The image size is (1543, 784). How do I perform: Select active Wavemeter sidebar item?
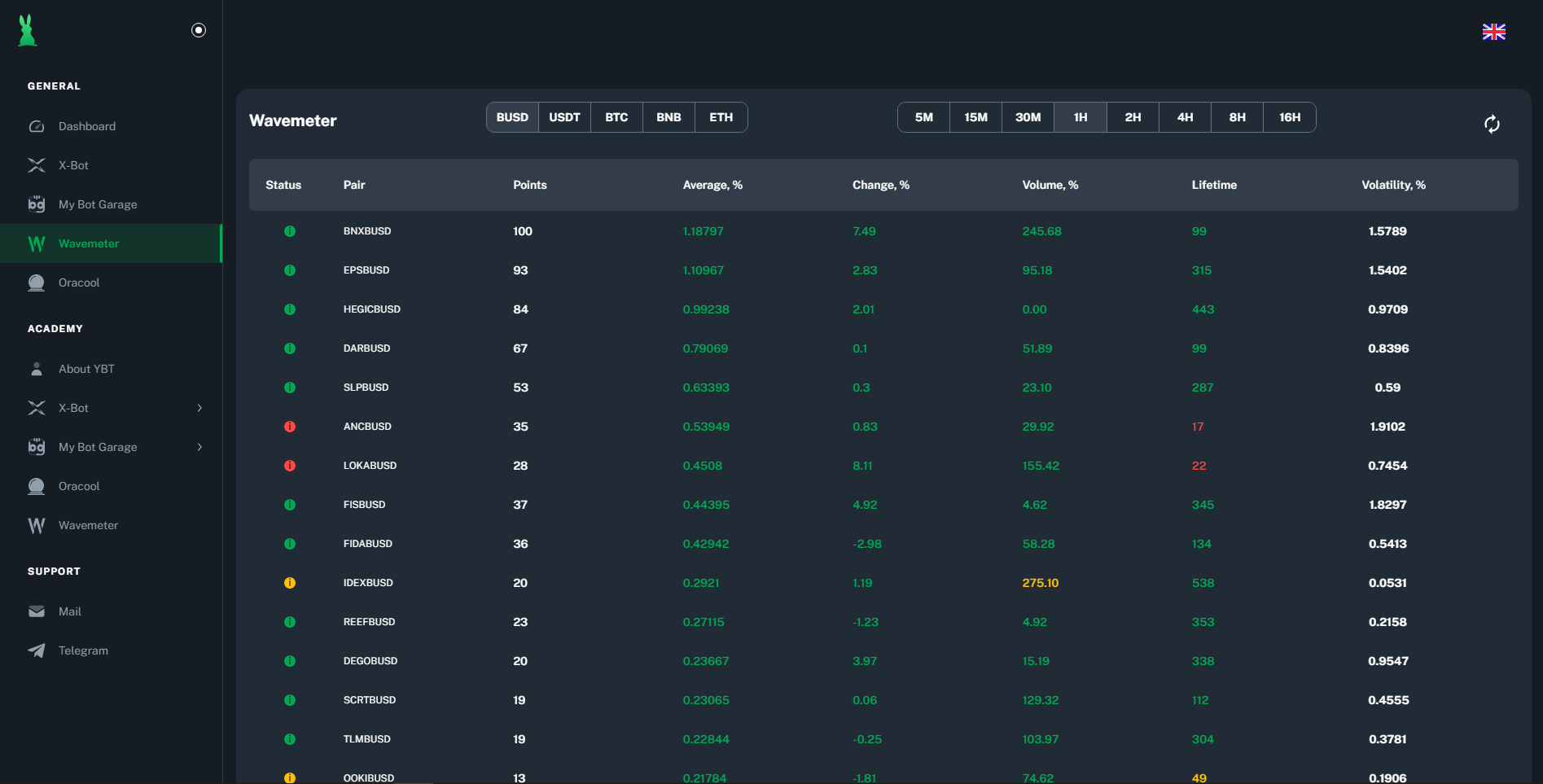pos(111,243)
